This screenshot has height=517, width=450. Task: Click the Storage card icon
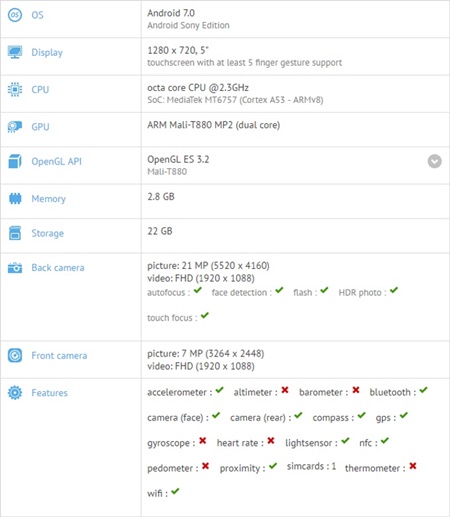[x=15, y=233]
